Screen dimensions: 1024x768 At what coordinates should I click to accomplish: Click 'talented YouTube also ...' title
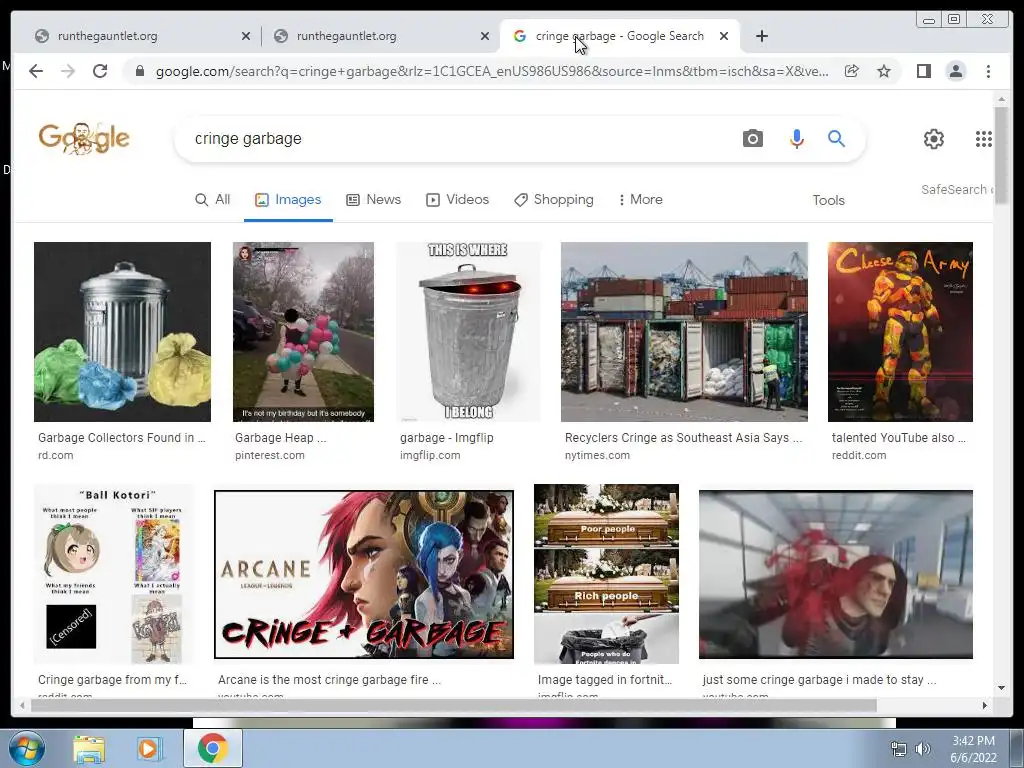(899, 438)
